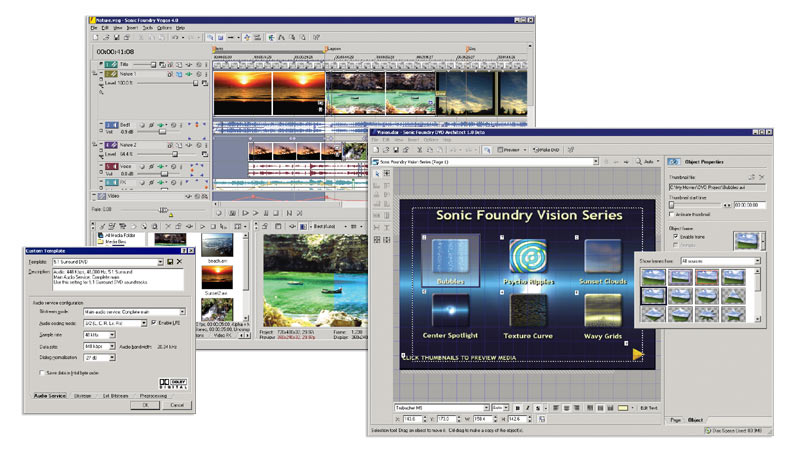Open the File menu in Vegas window
This screenshot has width=800, height=456.
94,28
